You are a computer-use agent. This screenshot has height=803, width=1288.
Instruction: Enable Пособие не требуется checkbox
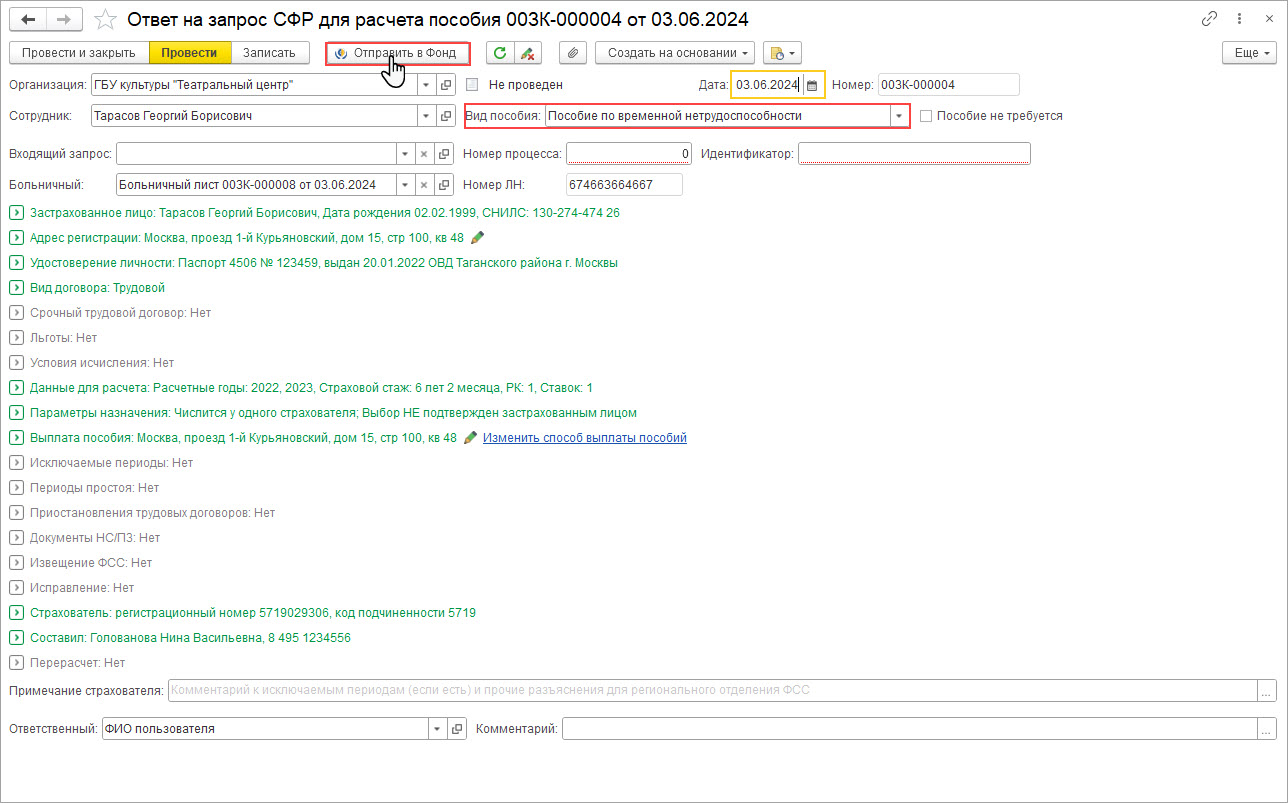pos(926,116)
